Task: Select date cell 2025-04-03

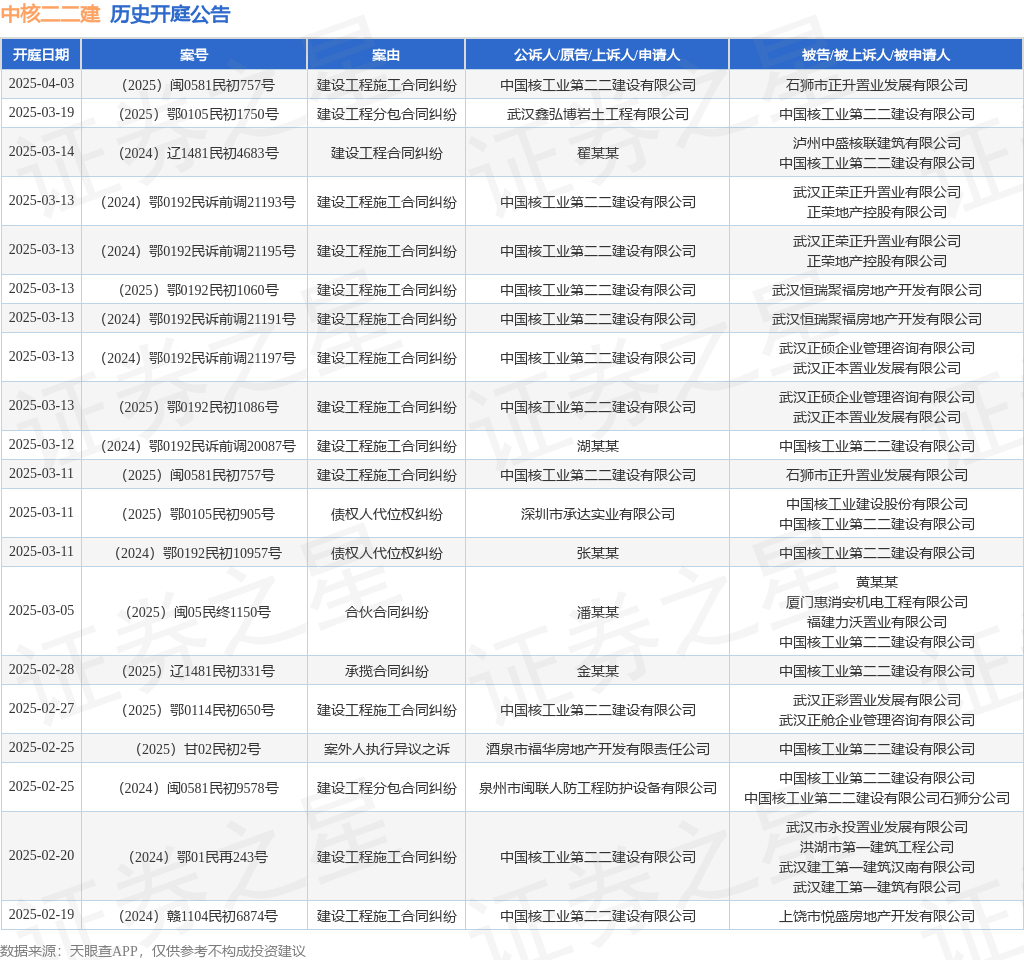Action: 41,84
